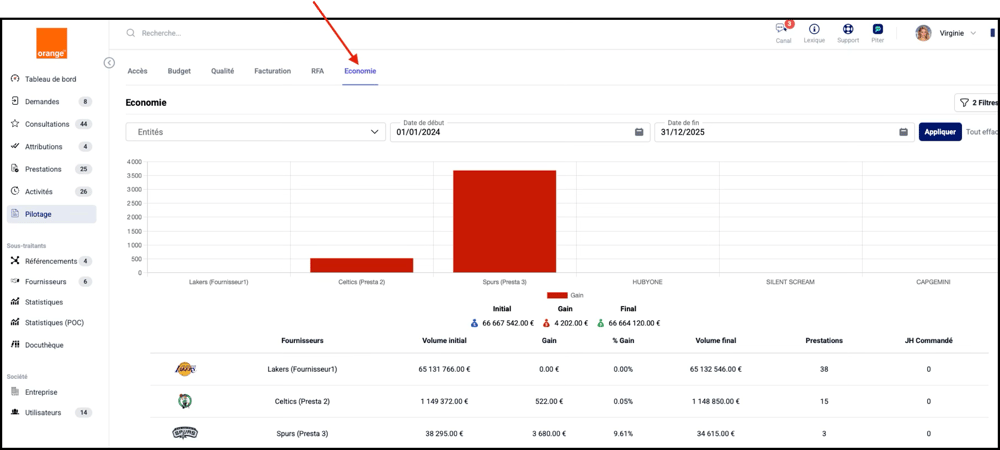1000x450 pixels.
Task: Click the Consultations star icon
Action: click(15, 124)
